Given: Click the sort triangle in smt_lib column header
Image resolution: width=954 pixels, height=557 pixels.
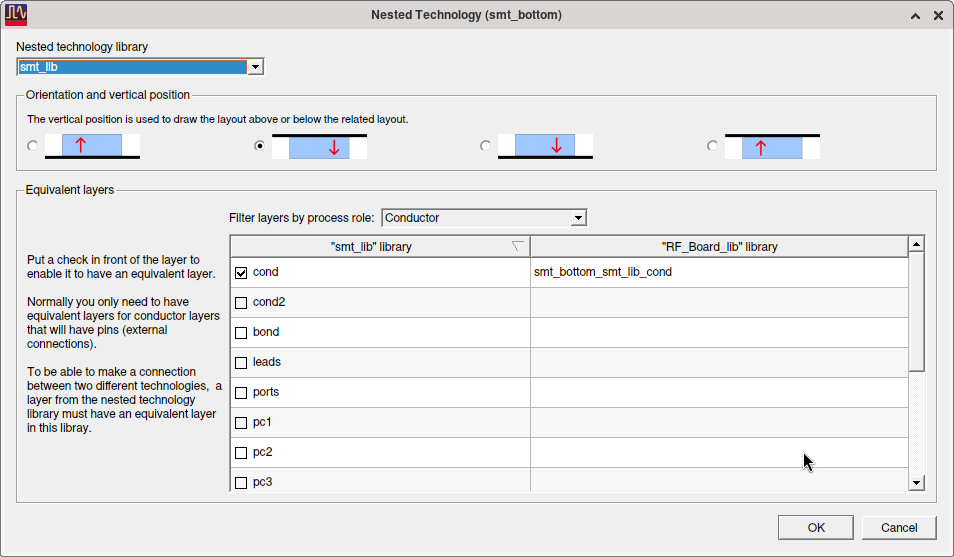Looking at the screenshot, I should [517, 246].
